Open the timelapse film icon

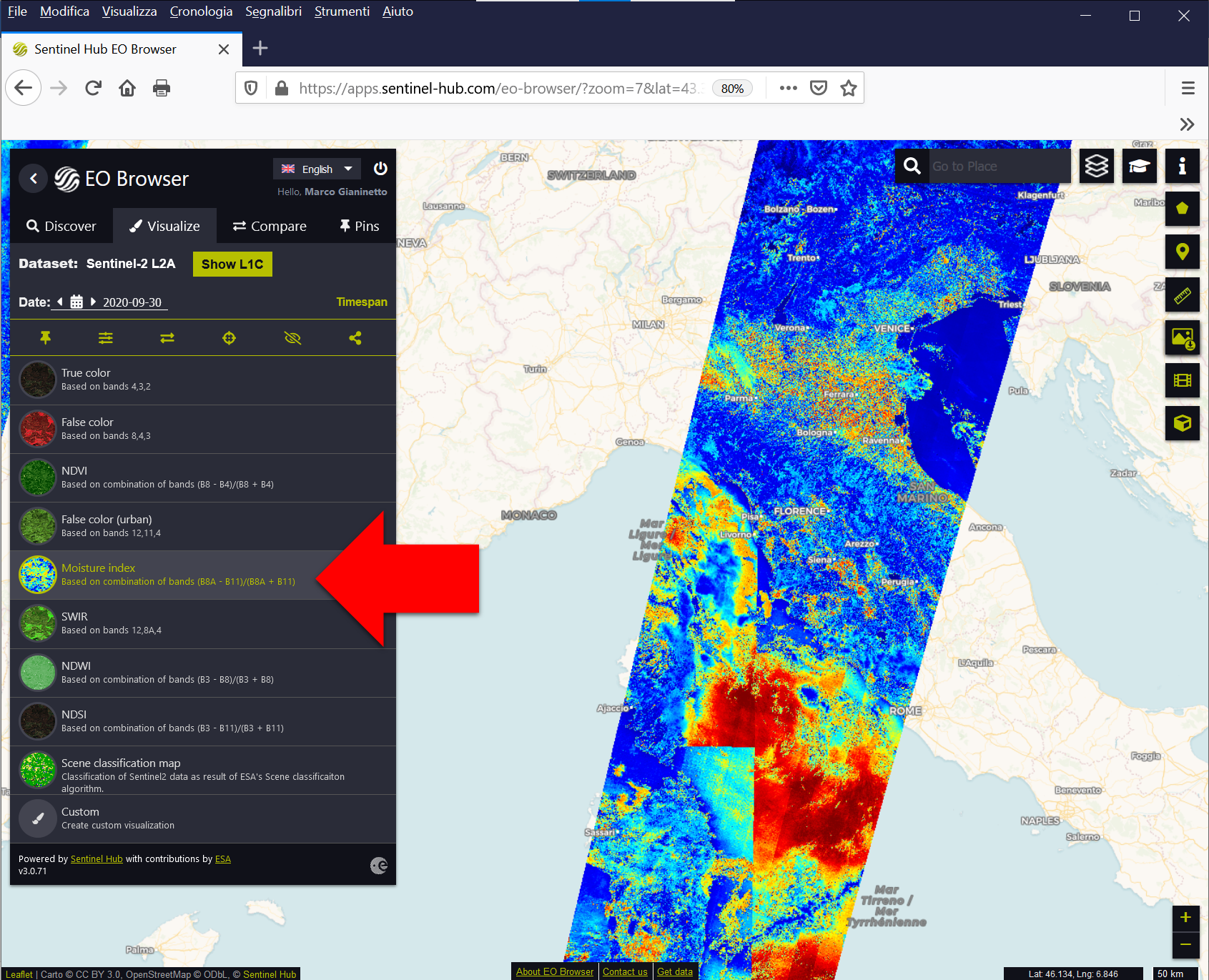coord(1183,380)
